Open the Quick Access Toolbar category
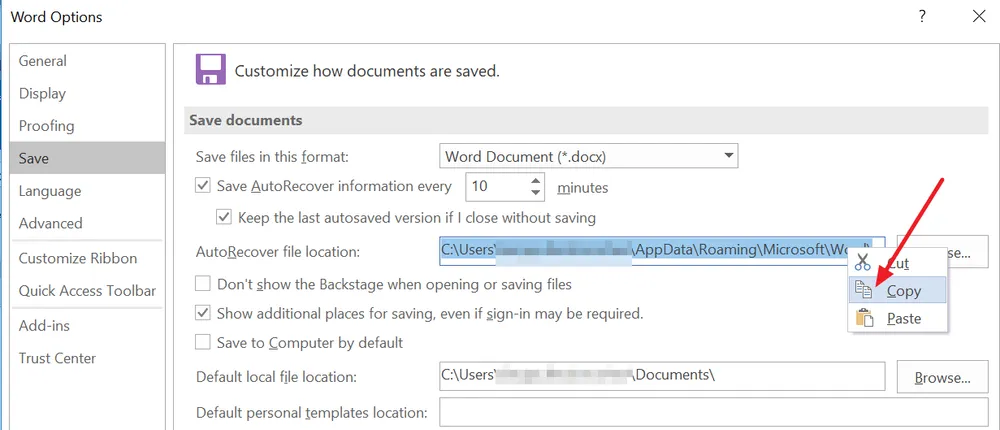The width and height of the screenshot is (1000, 430). point(87,291)
